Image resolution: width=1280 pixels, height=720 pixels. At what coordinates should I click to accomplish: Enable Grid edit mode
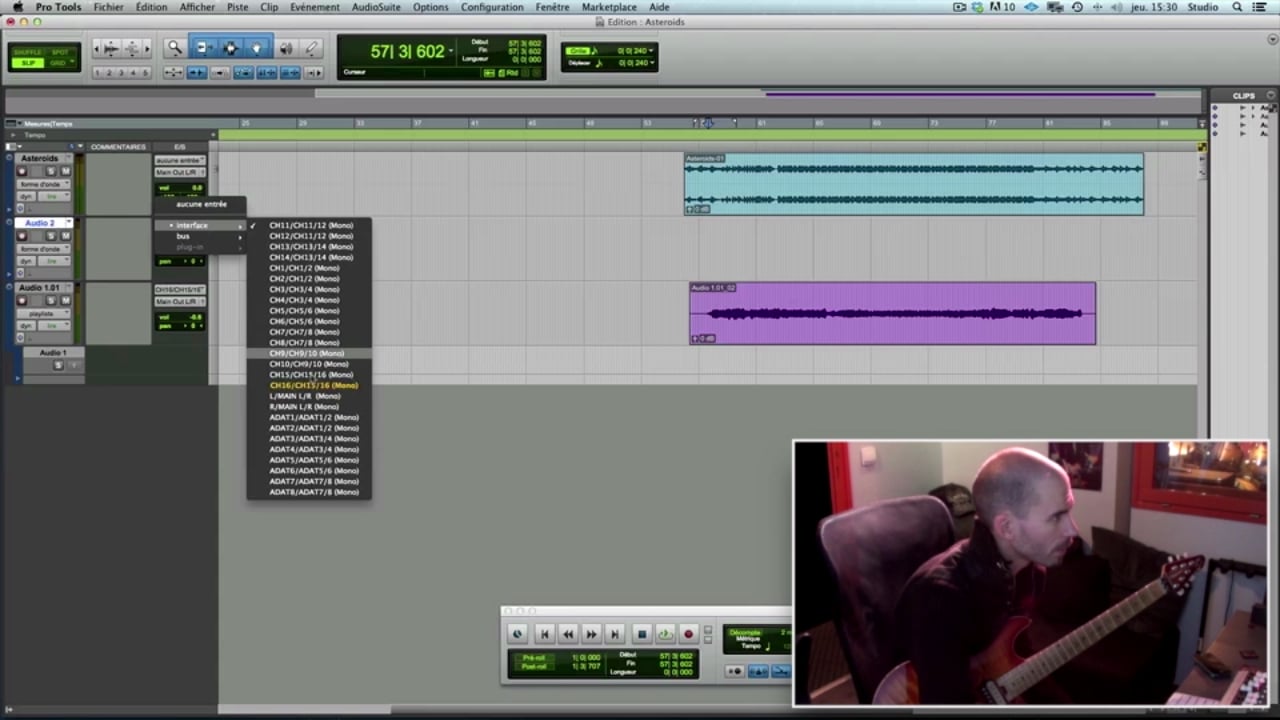[x=60, y=63]
